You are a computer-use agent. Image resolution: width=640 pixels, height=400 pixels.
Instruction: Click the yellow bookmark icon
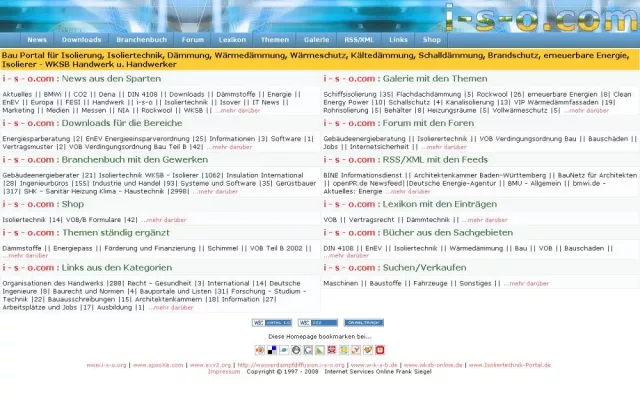tap(344, 350)
